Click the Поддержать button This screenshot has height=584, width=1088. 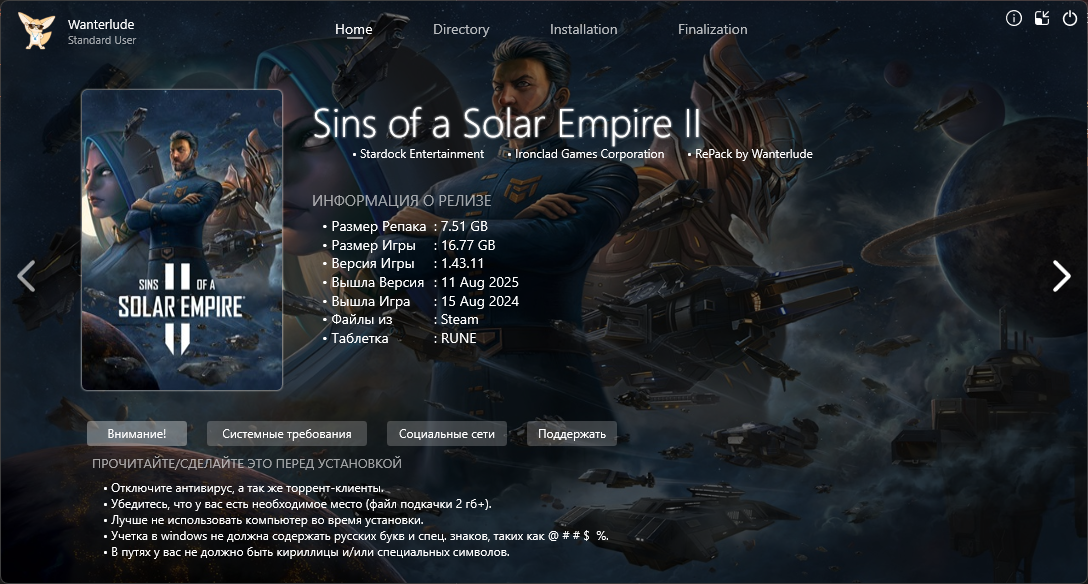572,433
